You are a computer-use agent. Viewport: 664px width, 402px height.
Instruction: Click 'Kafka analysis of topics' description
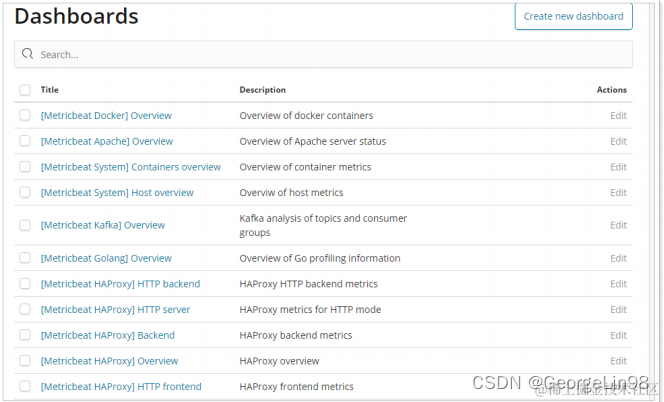(x=323, y=225)
